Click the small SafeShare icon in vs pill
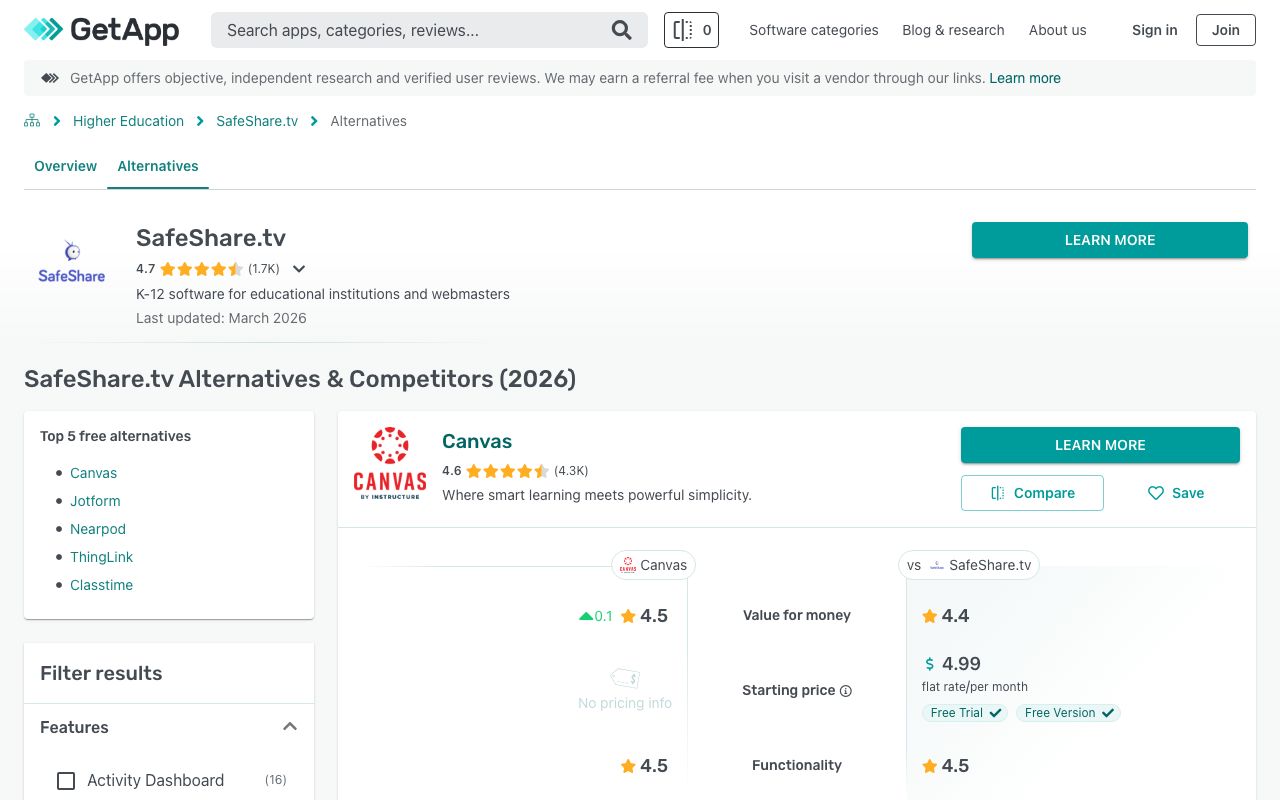 pyautogui.click(x=937, y=565)
